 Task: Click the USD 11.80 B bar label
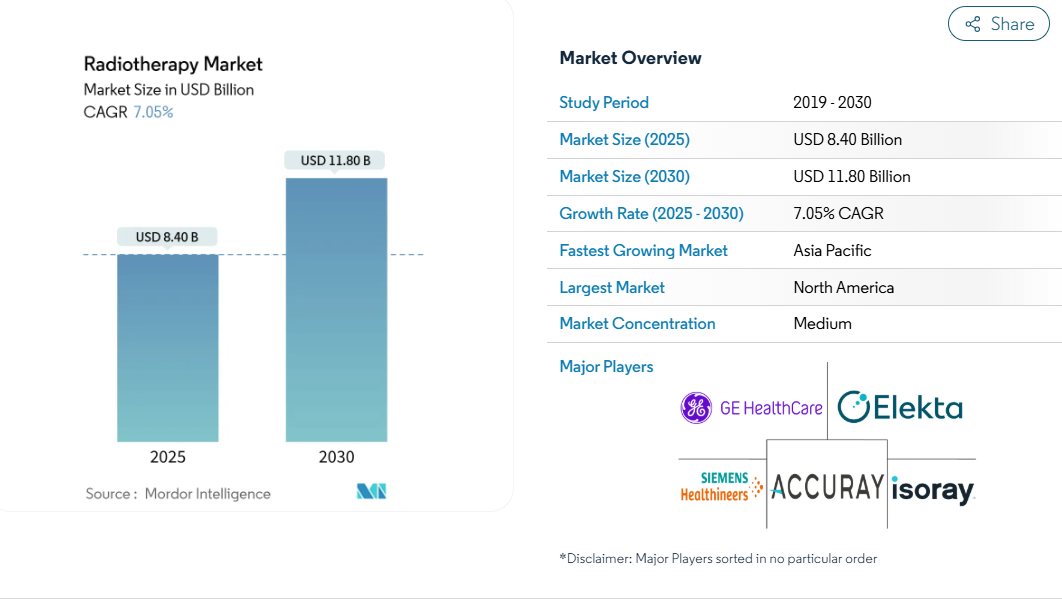(x=335, y=161)
